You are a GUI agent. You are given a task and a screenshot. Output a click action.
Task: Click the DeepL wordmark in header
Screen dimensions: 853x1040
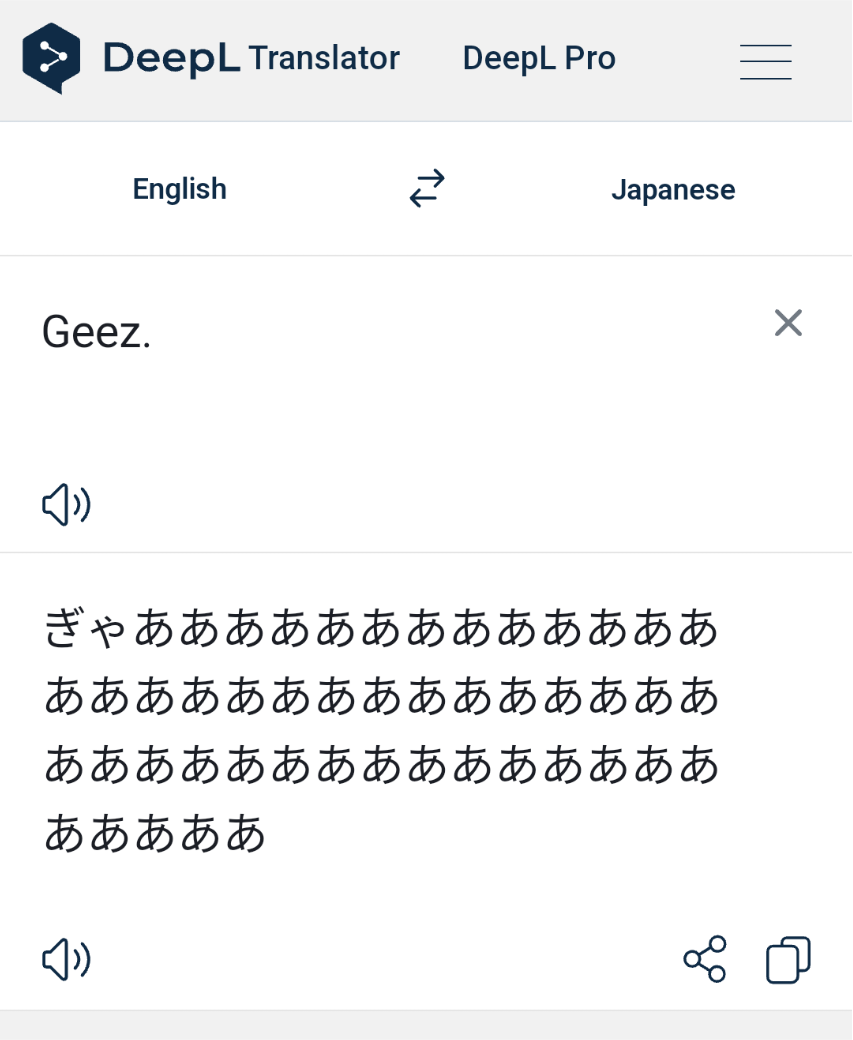click(x=171, y=58)
